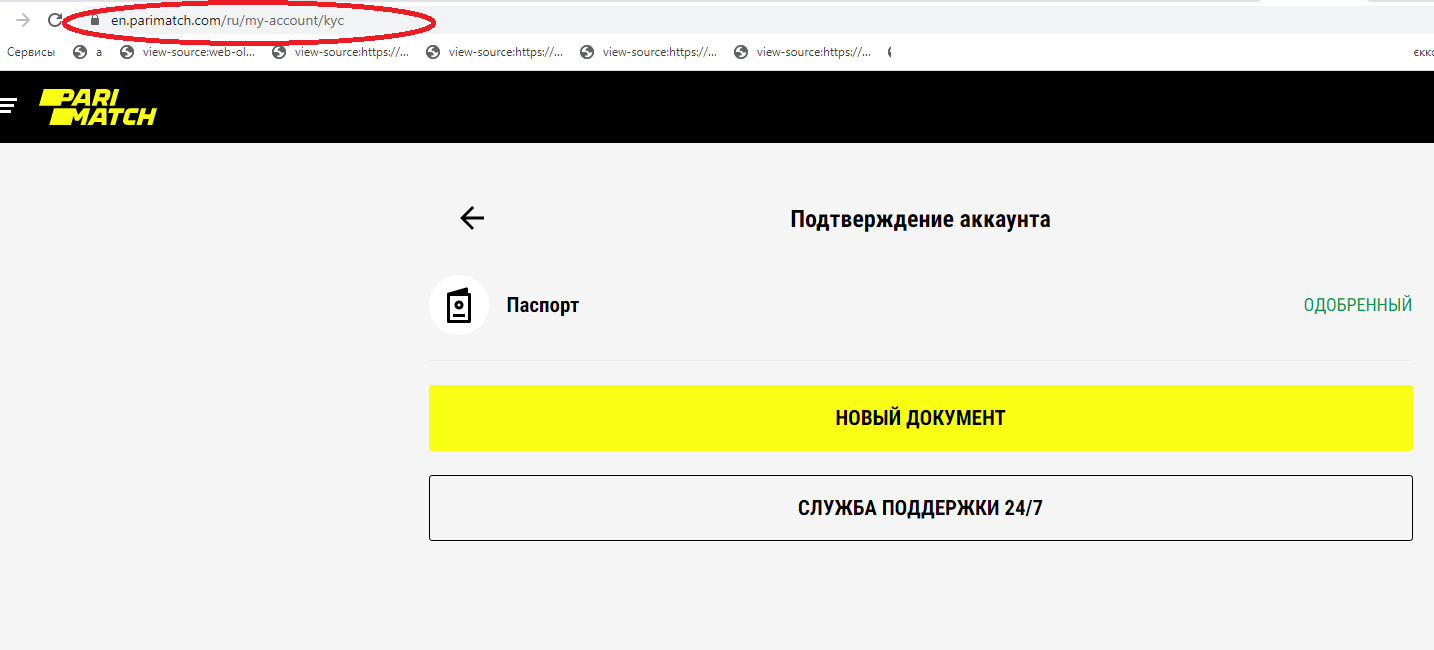The image size is (1434, 650).
Task: Contact СЛУЖБА ПОДДЕРЖКИ 24/7
Action: click(920, 508)
